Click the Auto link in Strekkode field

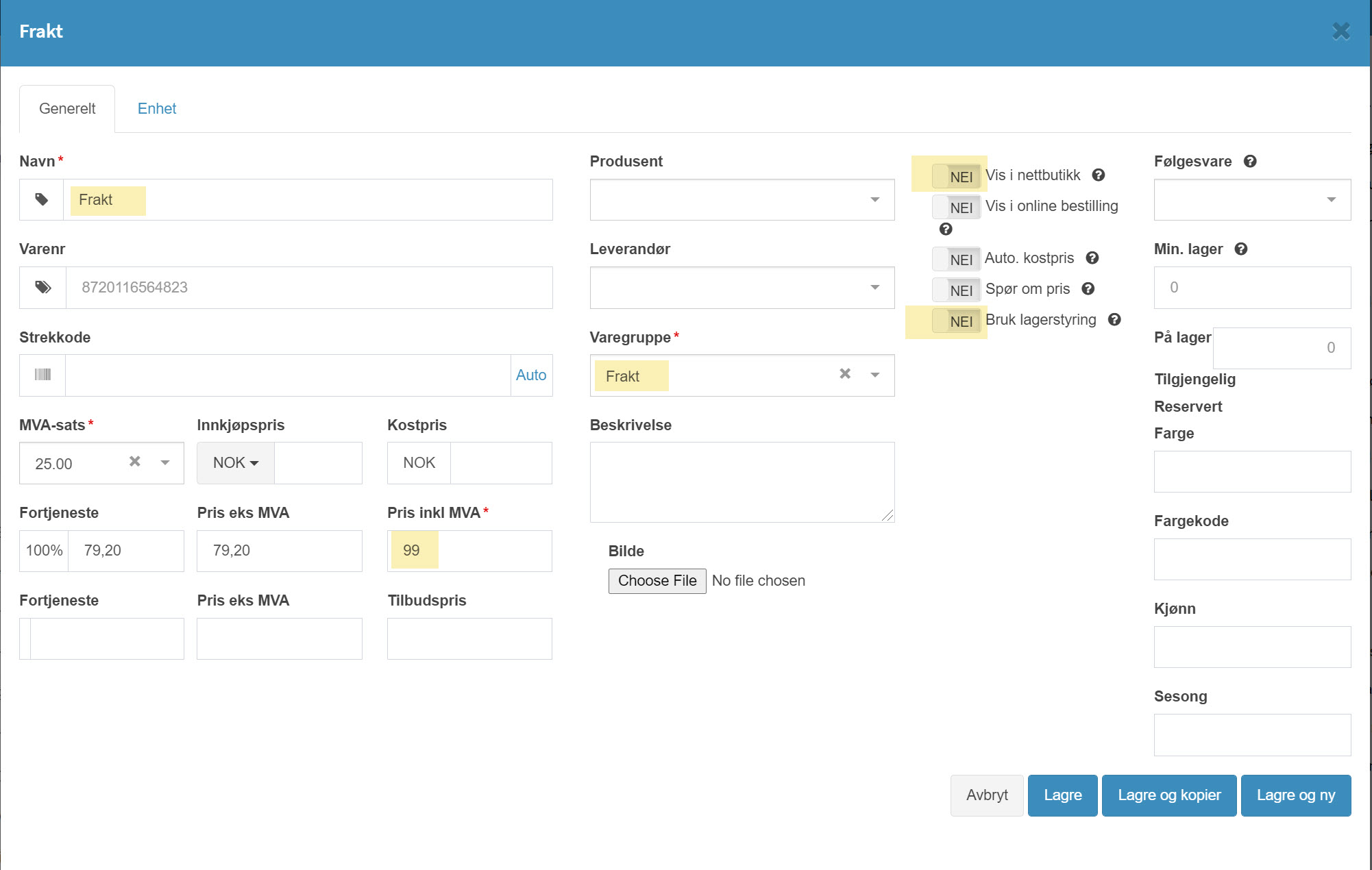[531, 375]
